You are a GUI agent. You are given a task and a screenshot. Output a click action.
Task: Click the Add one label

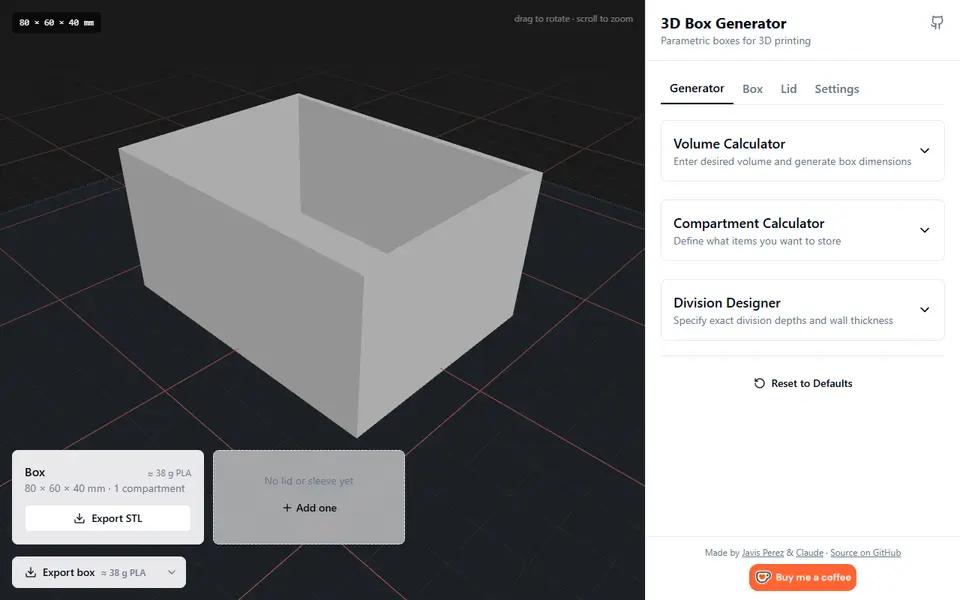[x=316, y=508]
